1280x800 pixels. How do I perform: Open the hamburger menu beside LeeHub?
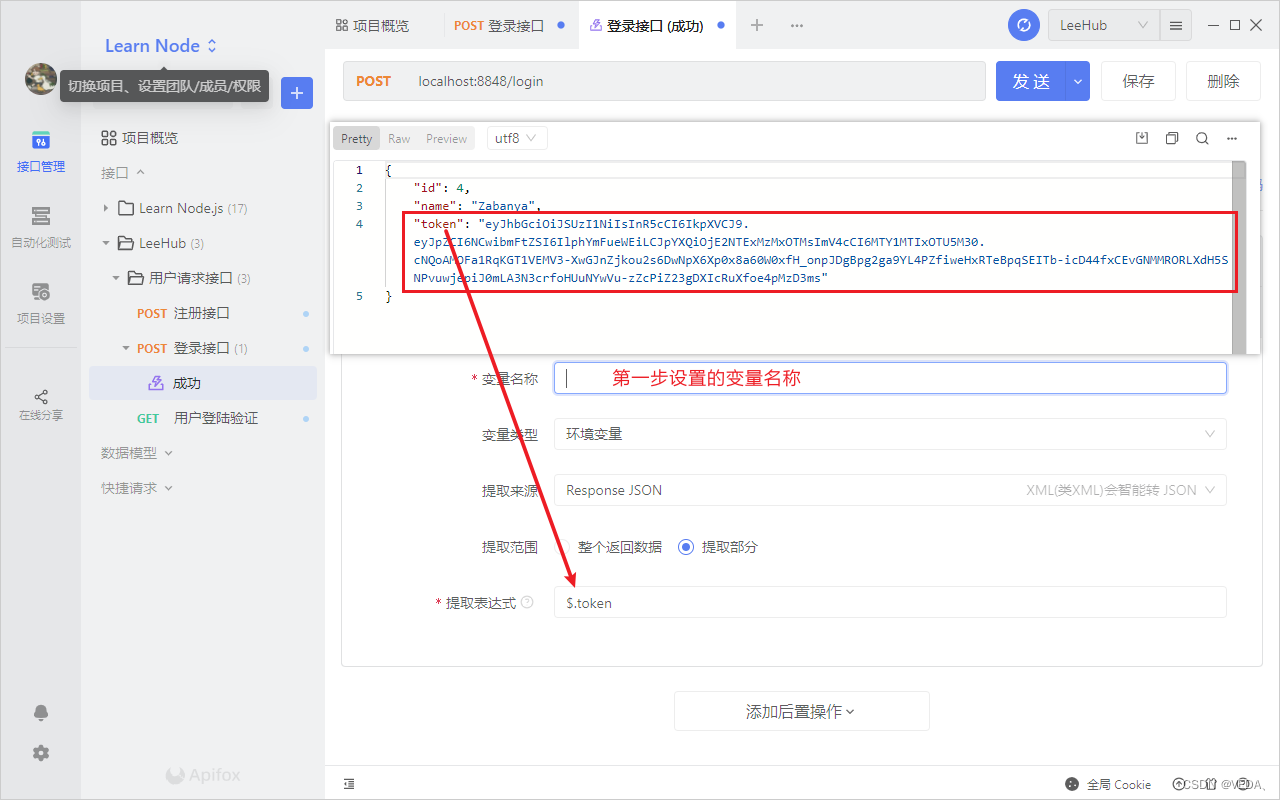pyautogui.click(x=1176, y=25)
